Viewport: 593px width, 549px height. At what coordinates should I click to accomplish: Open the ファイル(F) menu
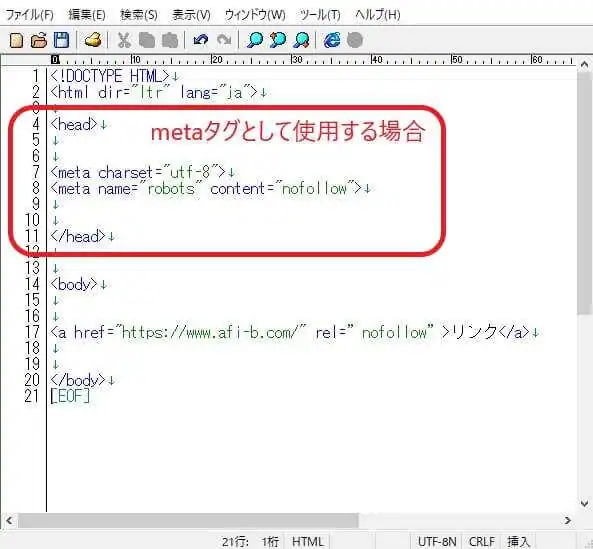pos(29,15)
